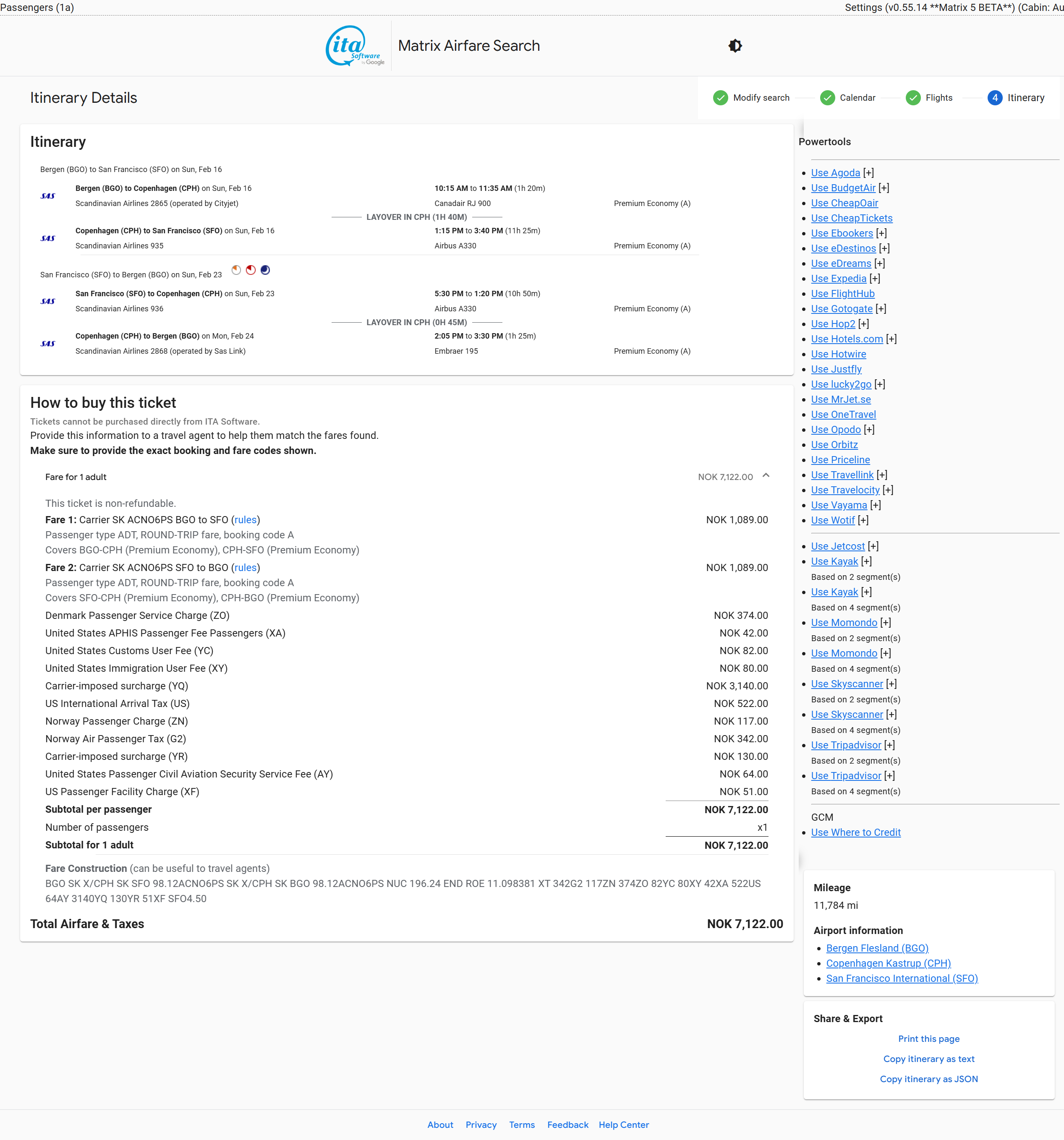This screenshot has width=1064, height=1140.
Task: Go to the Calendar step
Action: tap(857, 98)
